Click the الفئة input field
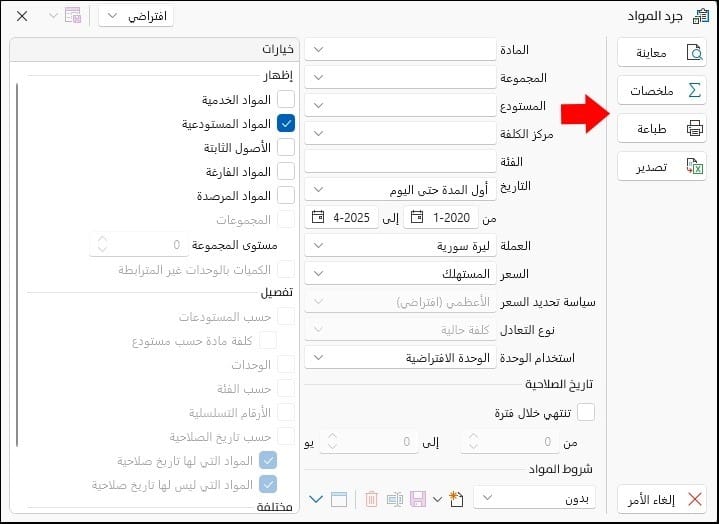 point(400,161)
